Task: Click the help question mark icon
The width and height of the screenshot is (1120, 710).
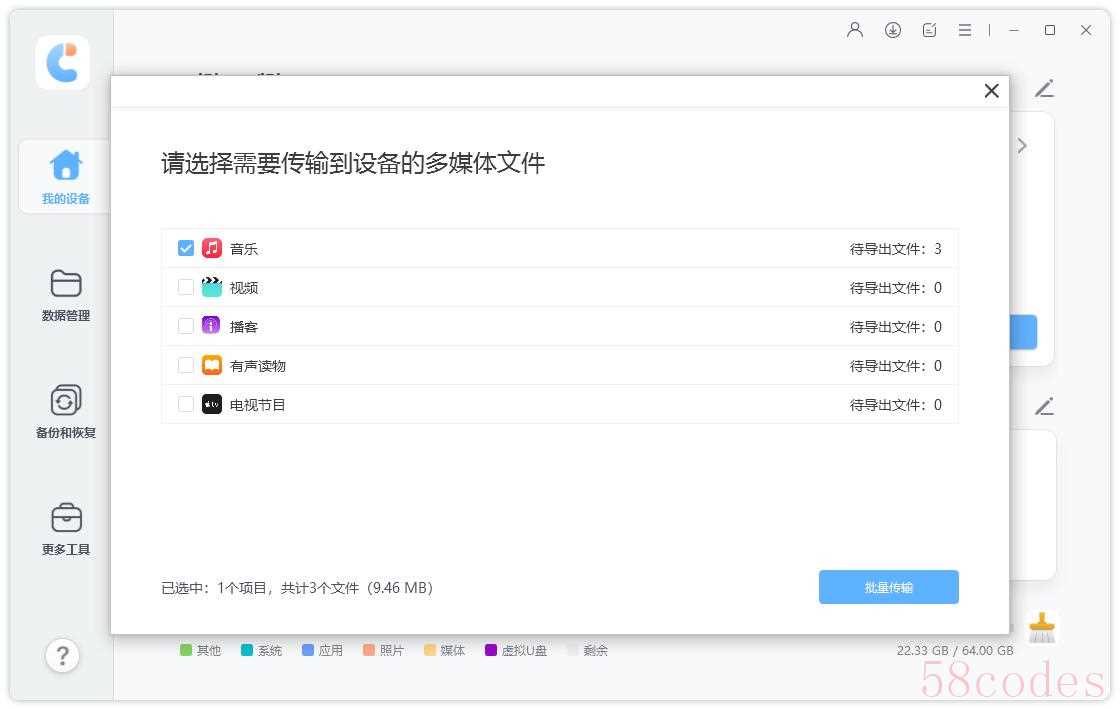Action: 62,656
